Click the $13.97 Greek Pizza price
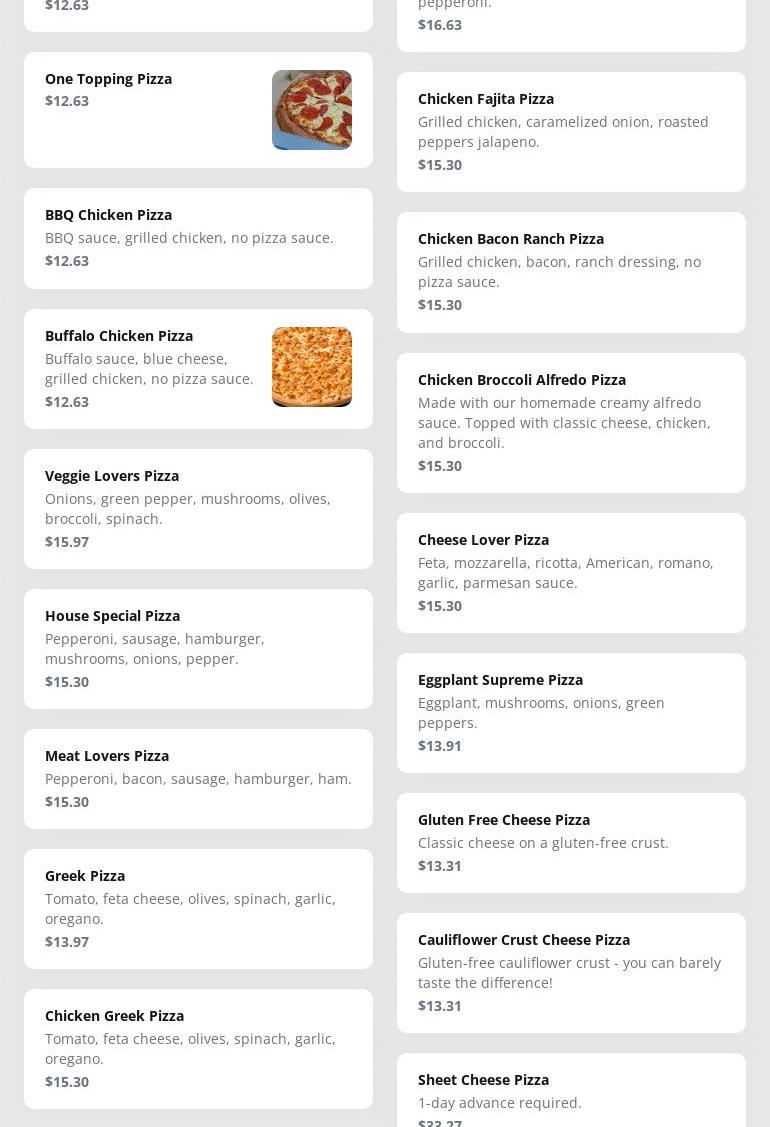The height and width of the screenshot is (1127, 770). coord(67,942)
